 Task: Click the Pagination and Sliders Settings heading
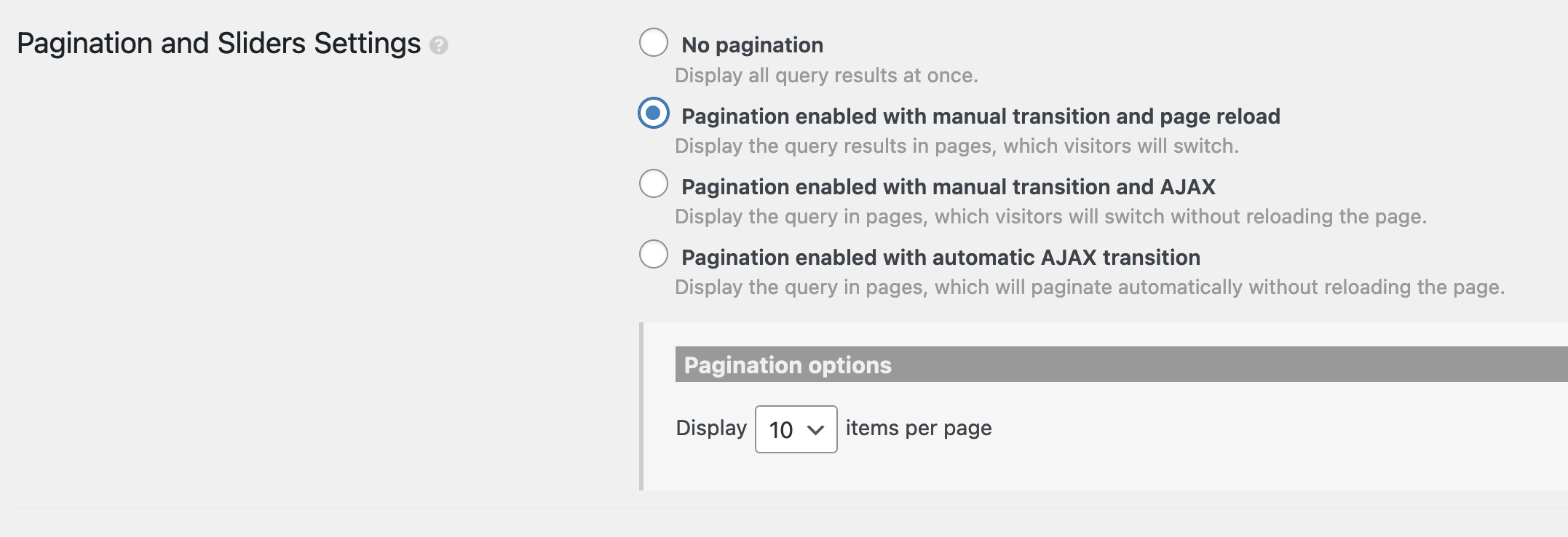point(218,44)
